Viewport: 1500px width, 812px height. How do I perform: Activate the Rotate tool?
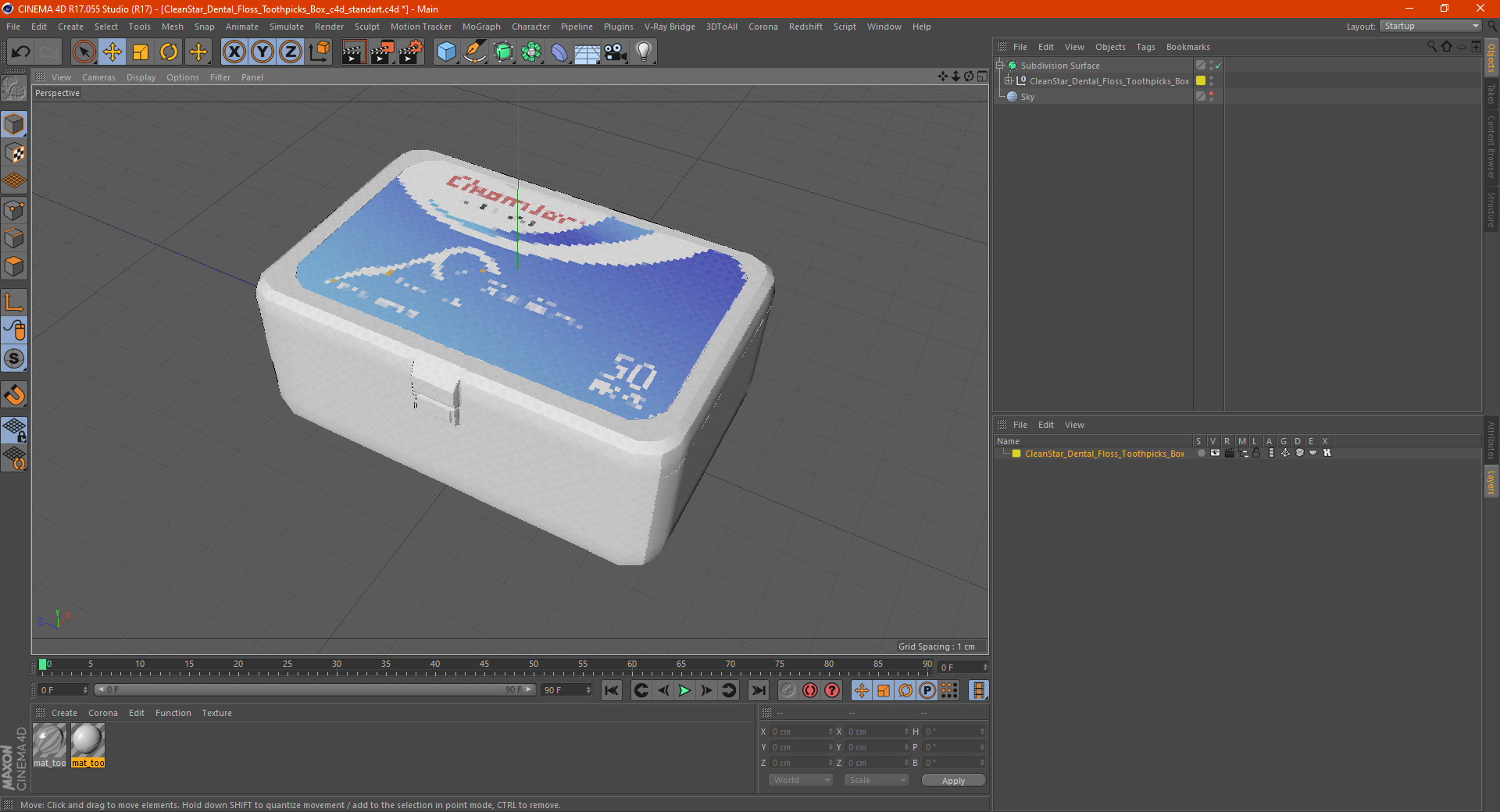point(169,52)
